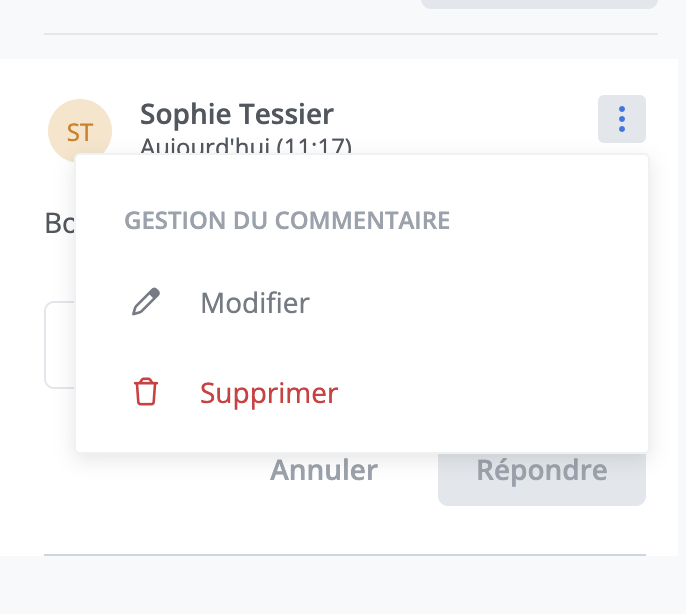
Task: Click the ST avatar circle
Action: click(79, 130)
